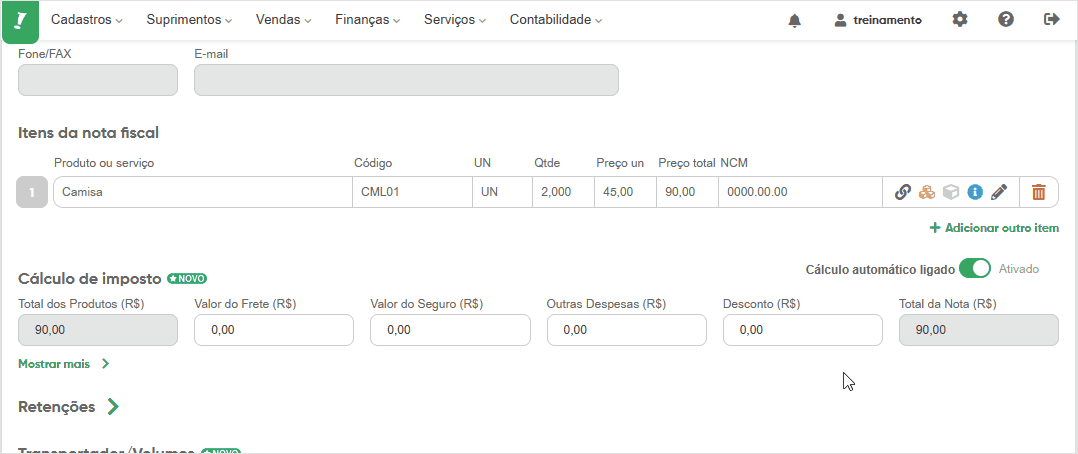This screenshot has width=1078, height=454.
Task: Click the Valor do Frete input field
Action: click(x=274, y=330)
